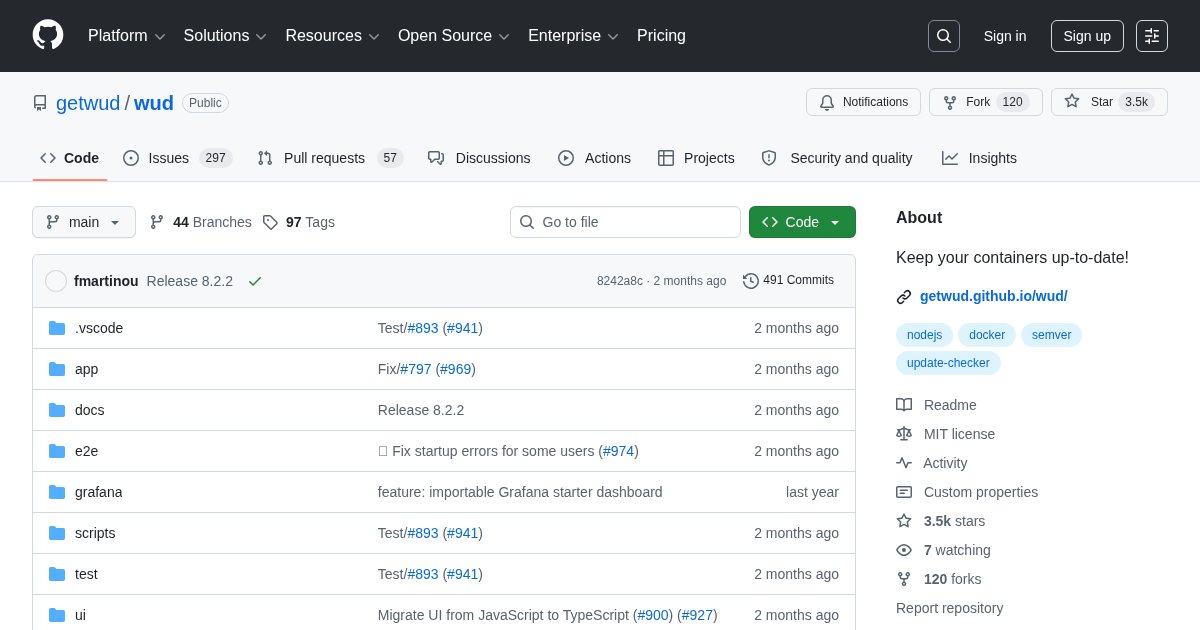The image size is (1200, 630).
Task: Click the e2e folder icon
Action: [x=57, y=451]
